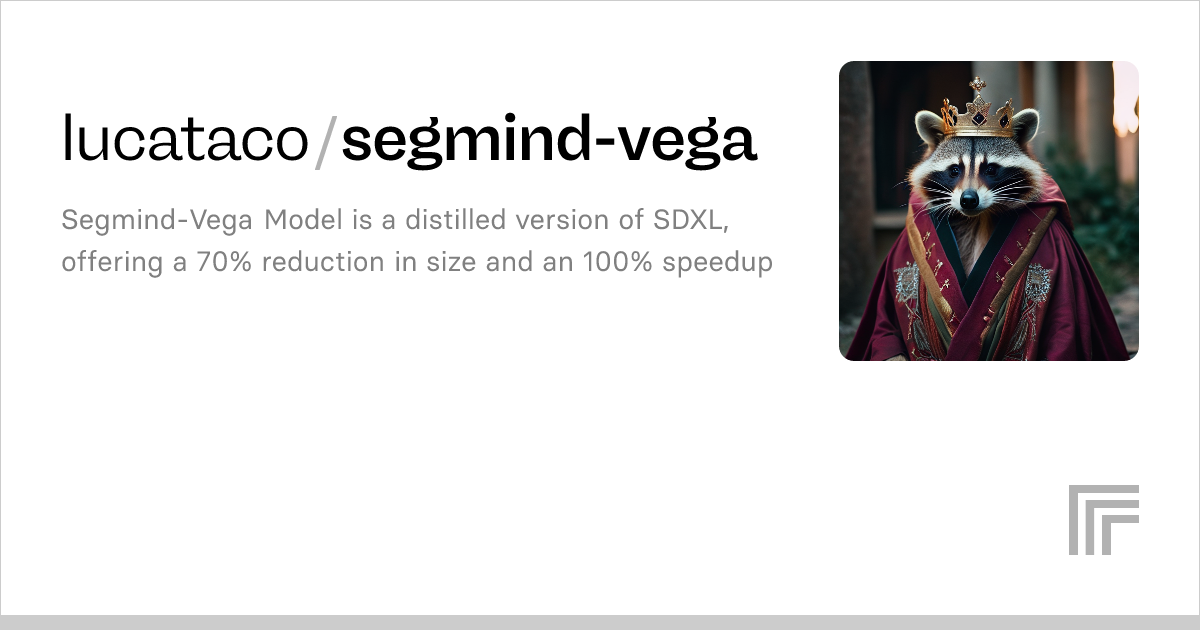Viewport: 1200px width, 630px height.
Task: Click the raccoon's nose in the image
Action: pyautogui.click(x=969, y=201)
